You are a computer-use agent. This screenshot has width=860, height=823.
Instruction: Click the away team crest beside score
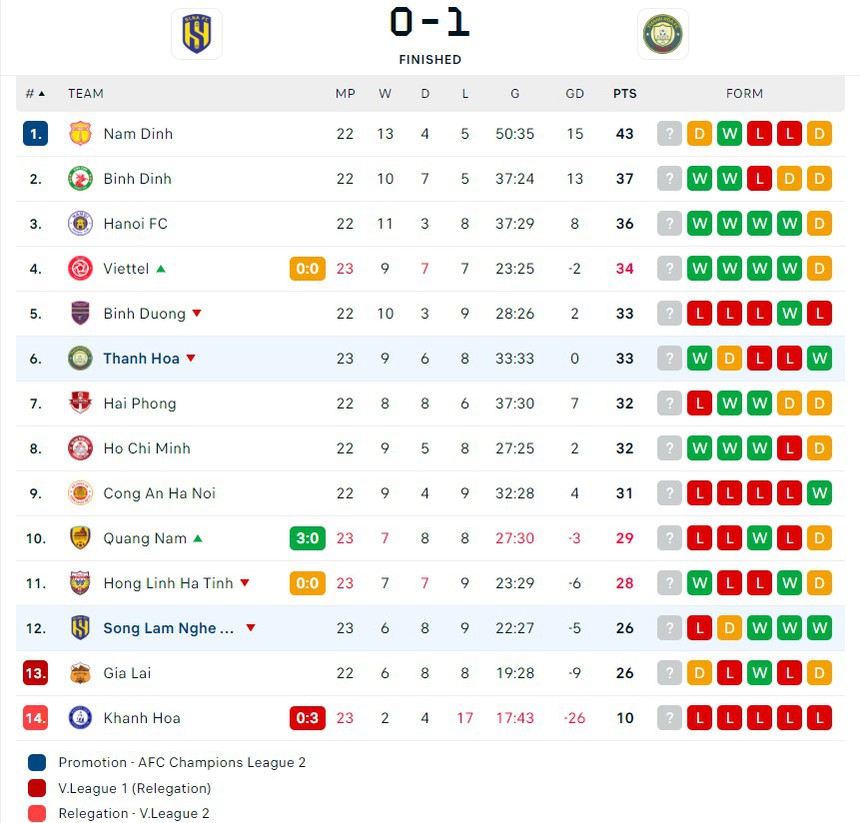tap(663, 34)
